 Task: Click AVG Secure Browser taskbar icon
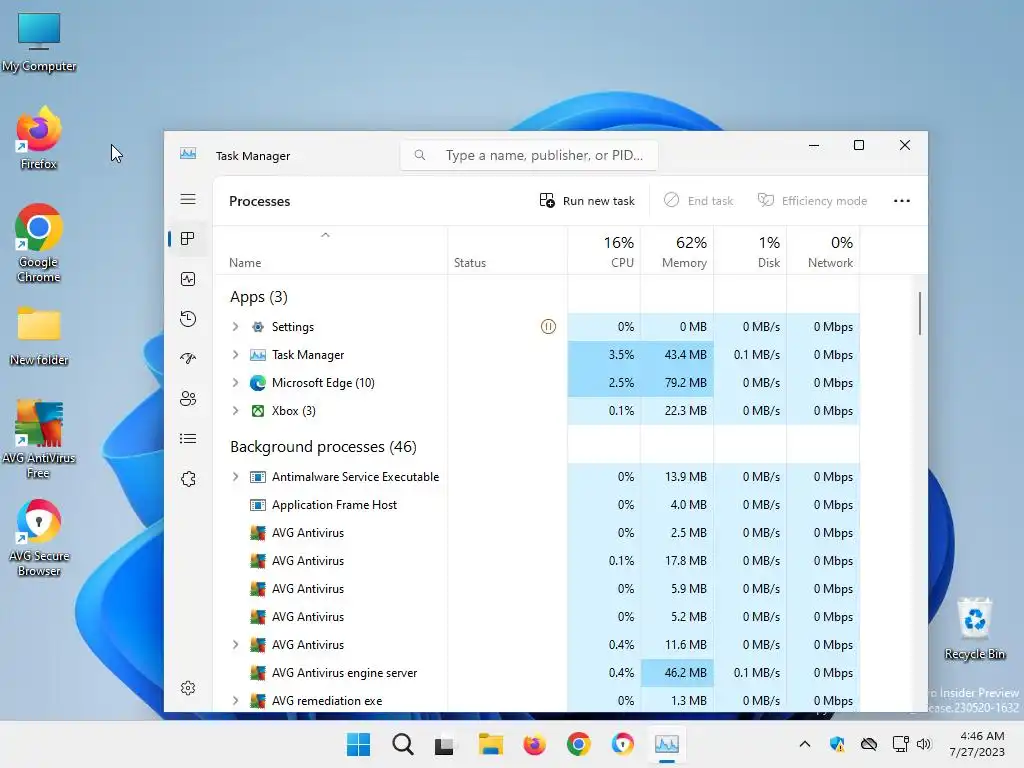622,744
